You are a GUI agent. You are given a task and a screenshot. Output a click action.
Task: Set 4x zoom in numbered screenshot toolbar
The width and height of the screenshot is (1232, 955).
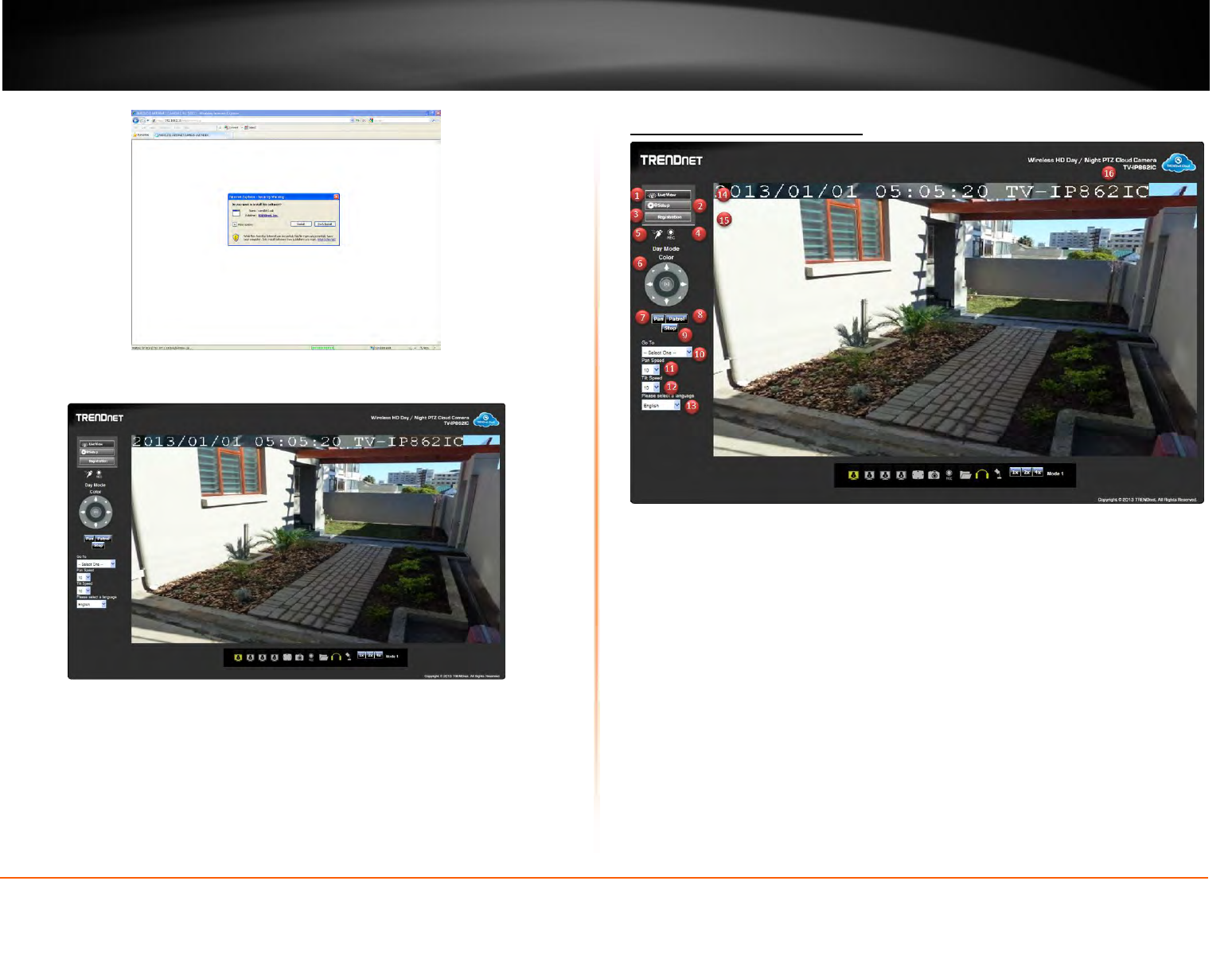pyautogui.click(x=1038, y=472)
